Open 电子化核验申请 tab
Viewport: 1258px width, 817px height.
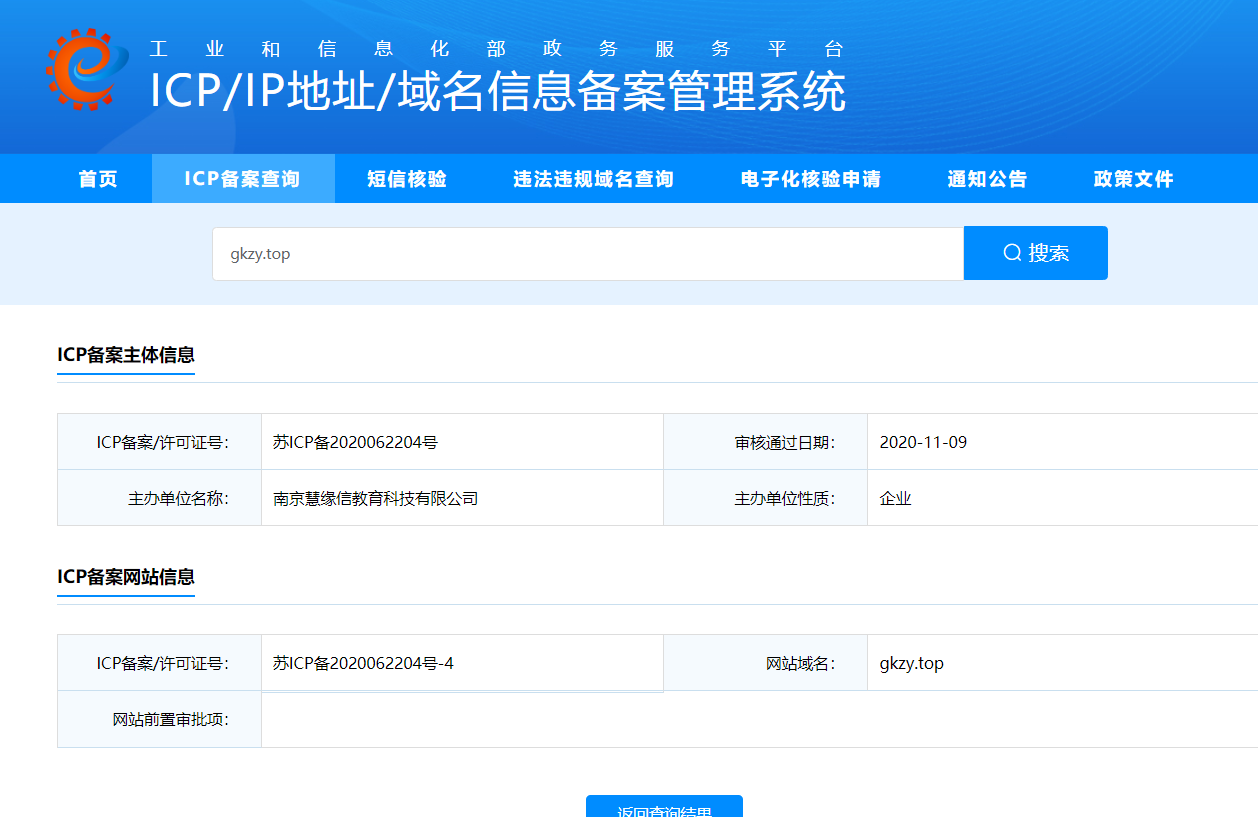811,179
